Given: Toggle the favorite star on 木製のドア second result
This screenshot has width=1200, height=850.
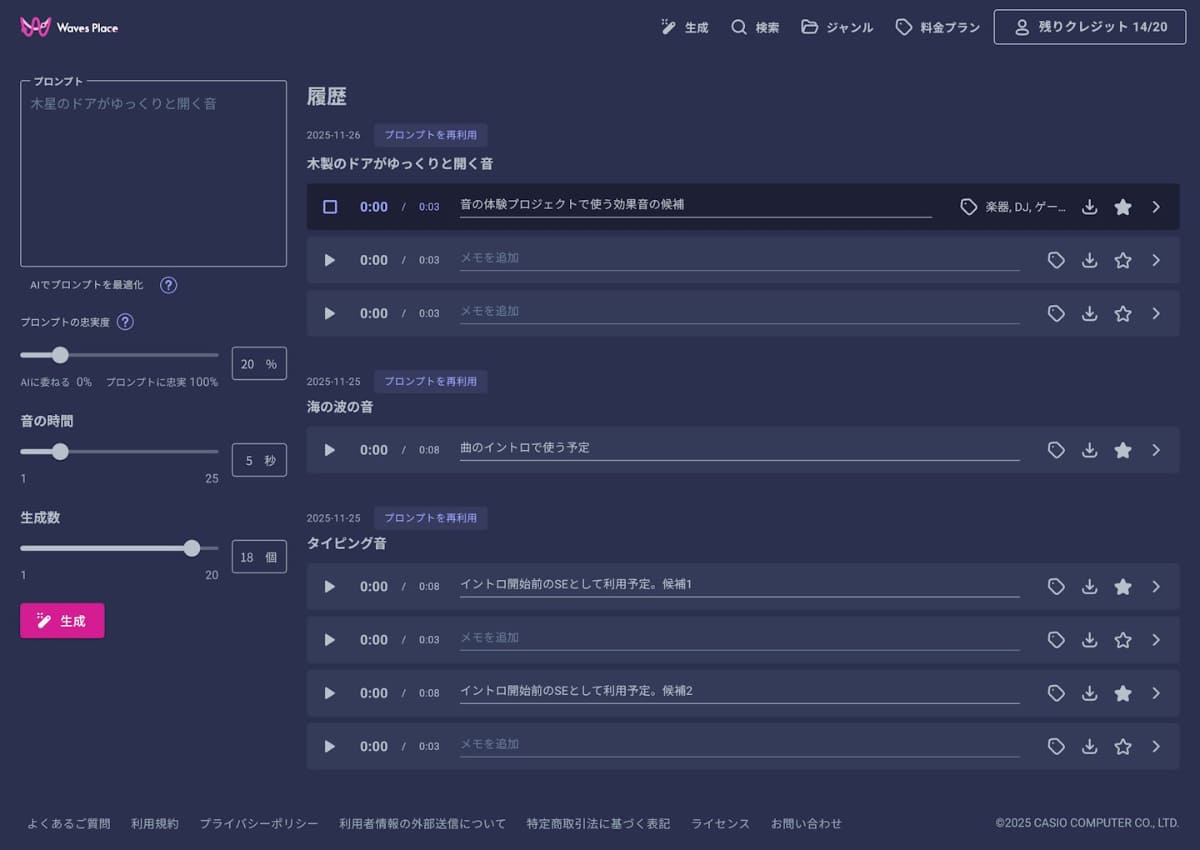Looking at the screenshot, I should click(x=1122, y=260).
